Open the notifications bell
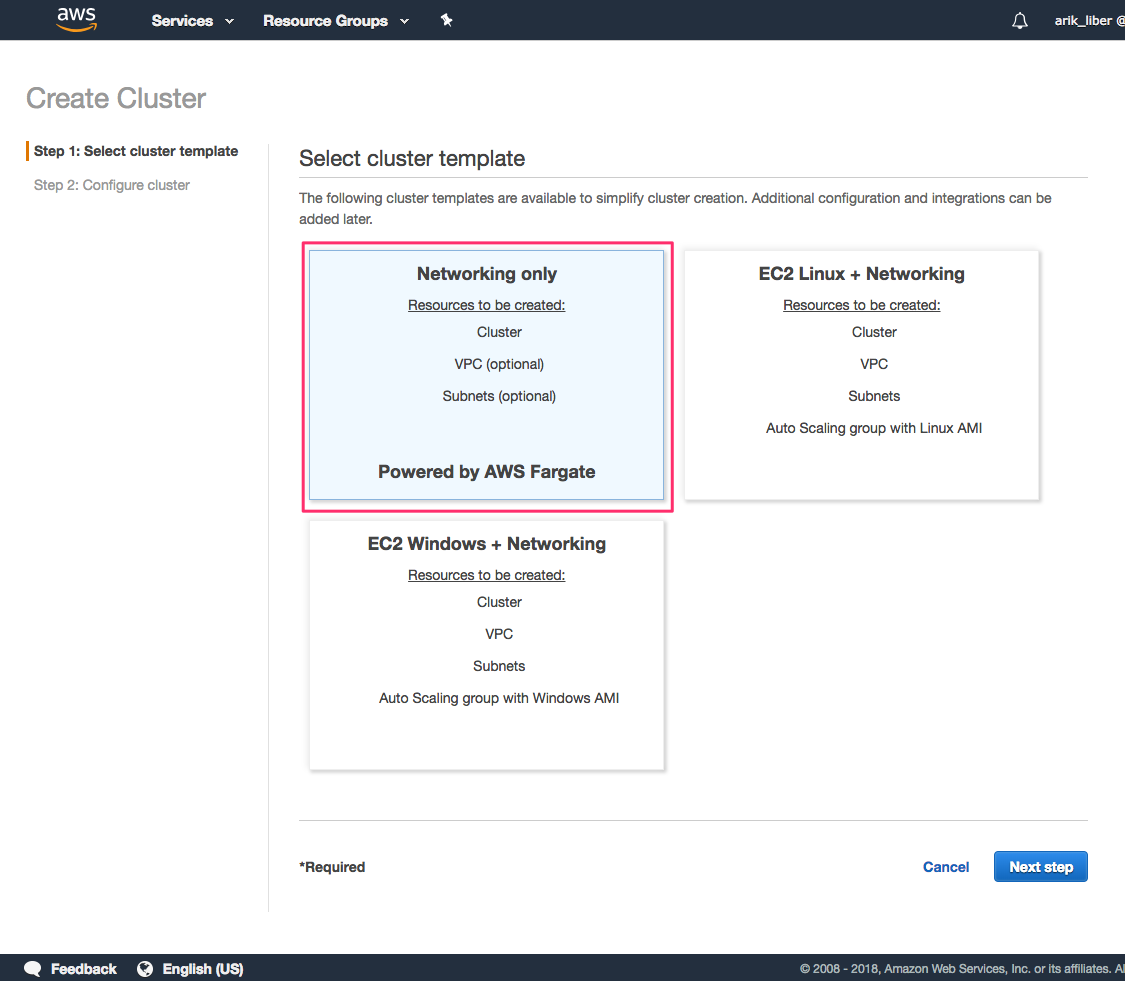This screenshot has height=981, width=1125. coord(1019,19)
